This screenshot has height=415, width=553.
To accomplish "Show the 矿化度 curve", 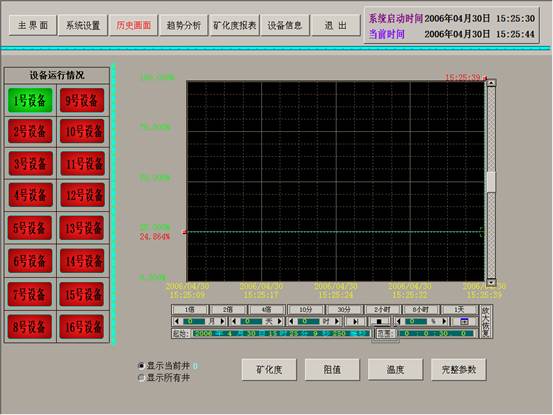I will click(269, 369).
